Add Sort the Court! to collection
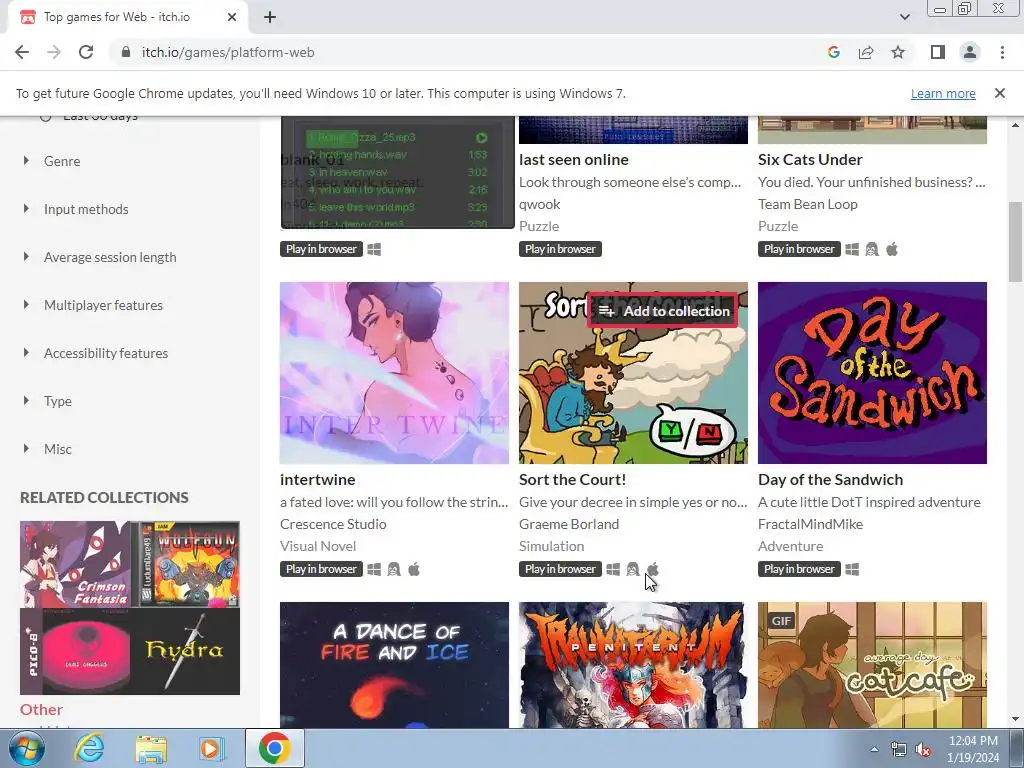 (664, 311)
